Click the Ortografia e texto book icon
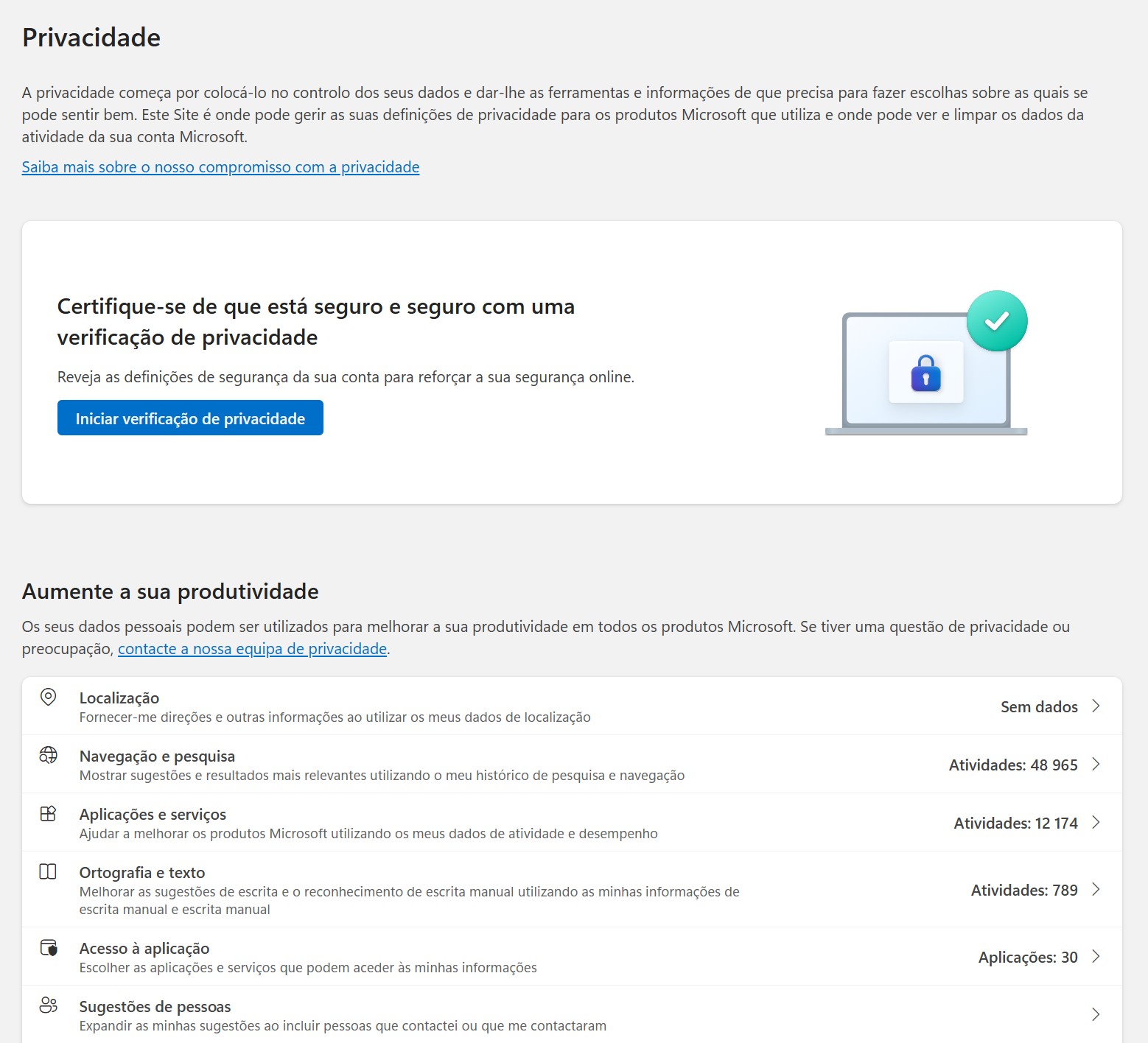Viewport: 1148px width, 1043px height. coord(48,871)
